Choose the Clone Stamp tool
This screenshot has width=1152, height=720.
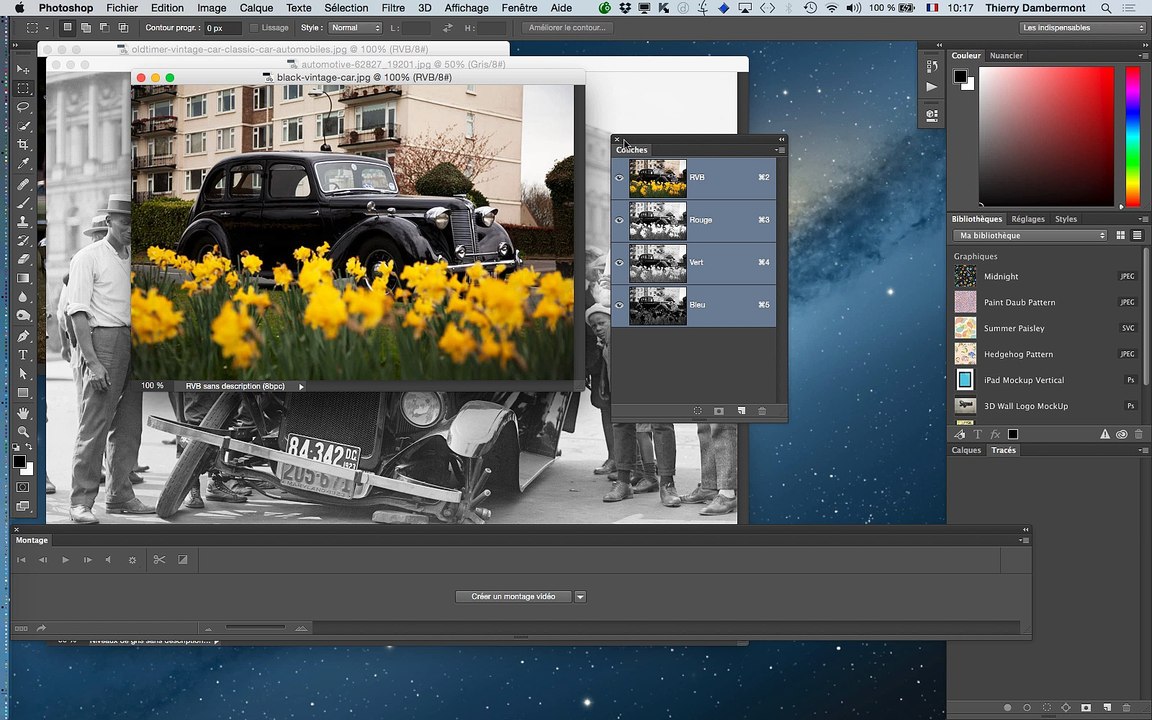pos(23,222)
